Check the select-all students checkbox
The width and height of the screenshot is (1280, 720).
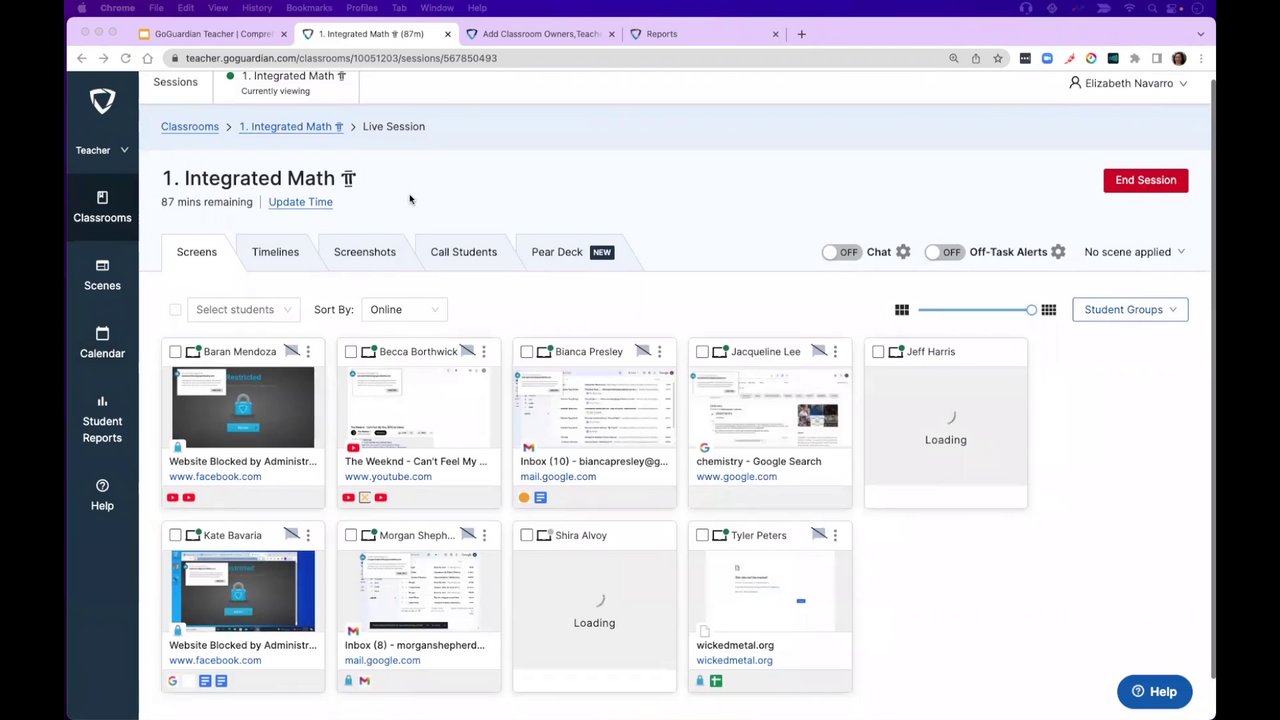[x=175, y=310]
